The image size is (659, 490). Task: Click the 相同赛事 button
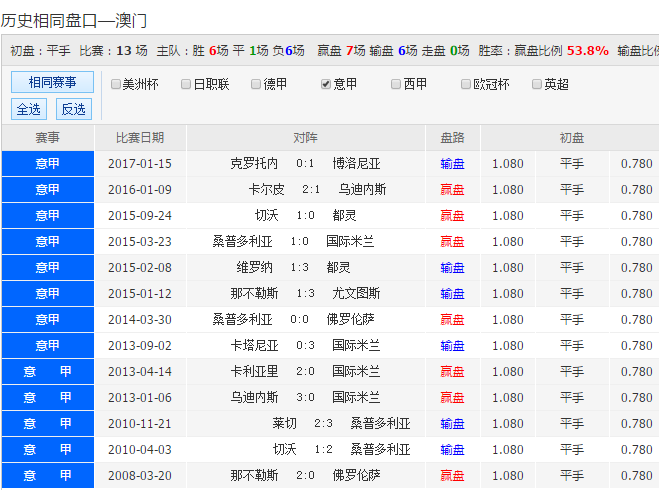point(52,82)
